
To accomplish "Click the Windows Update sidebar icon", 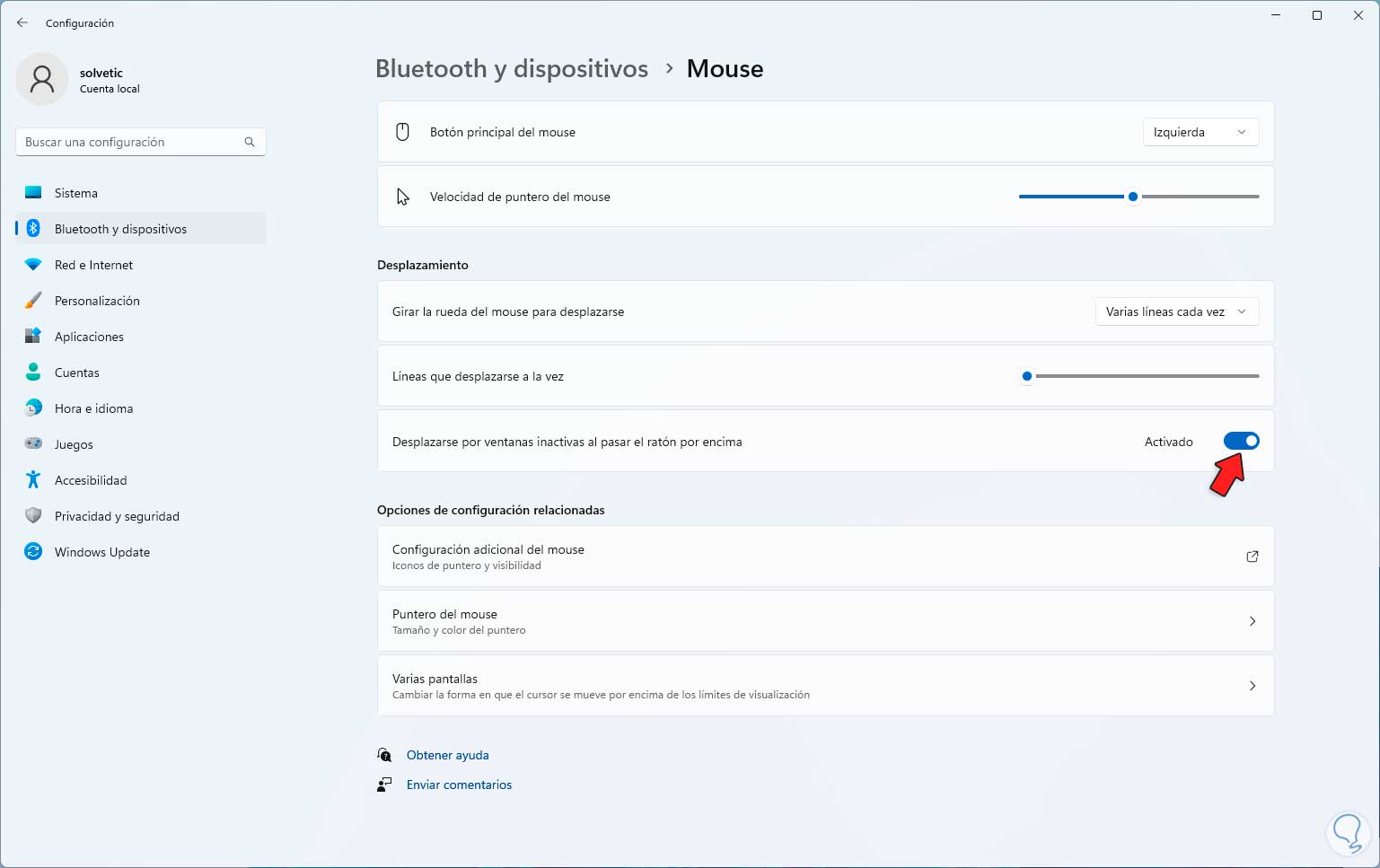I will 33,552.
